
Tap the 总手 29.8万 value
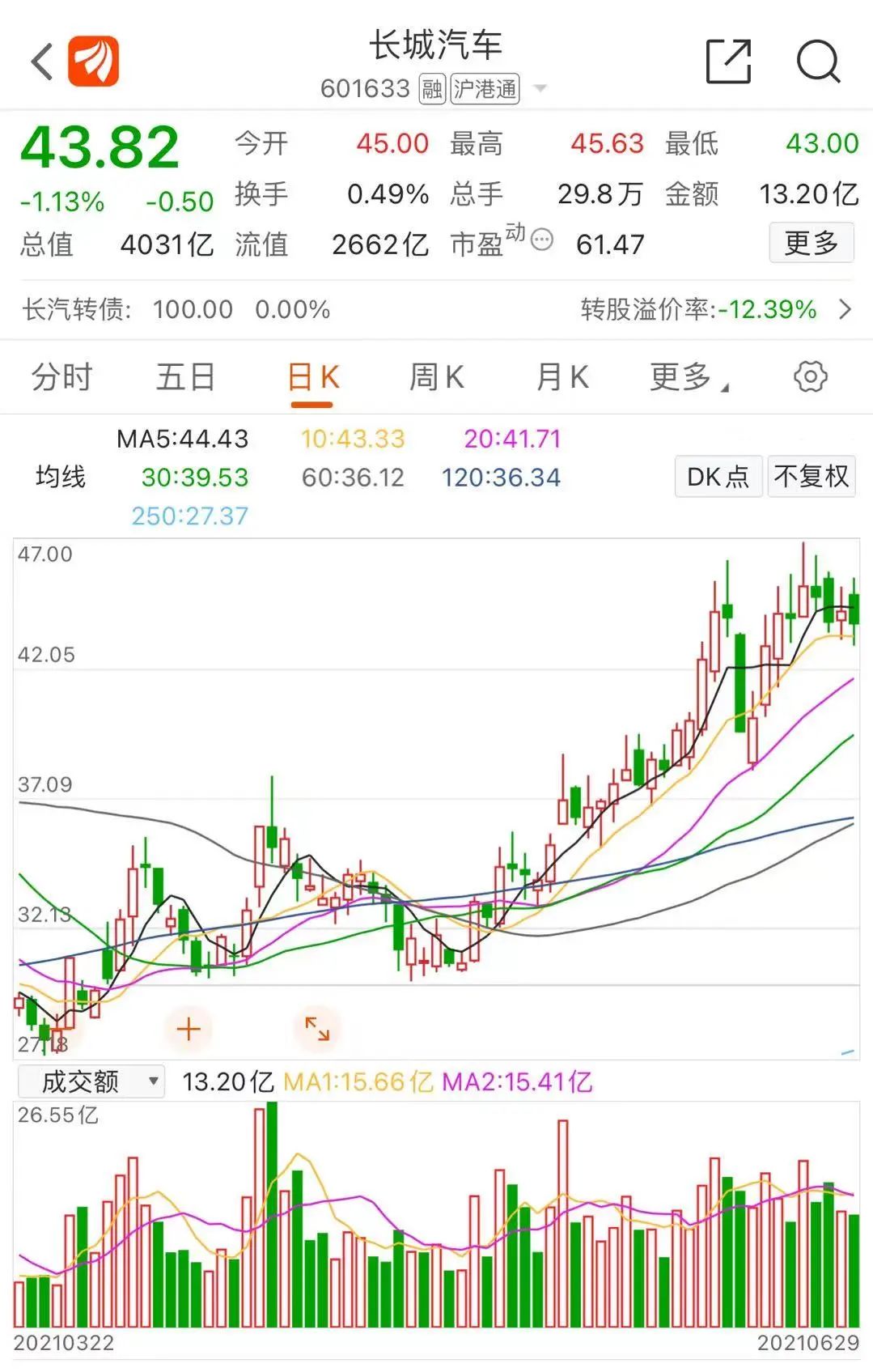click(600, 194)
